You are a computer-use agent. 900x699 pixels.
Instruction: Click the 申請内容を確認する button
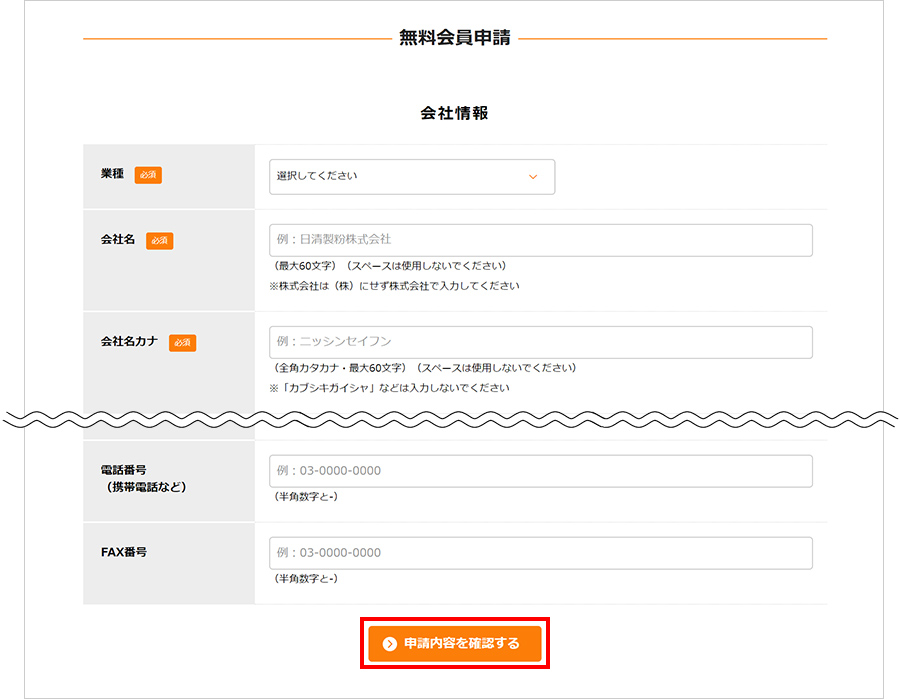click(455, 644)
